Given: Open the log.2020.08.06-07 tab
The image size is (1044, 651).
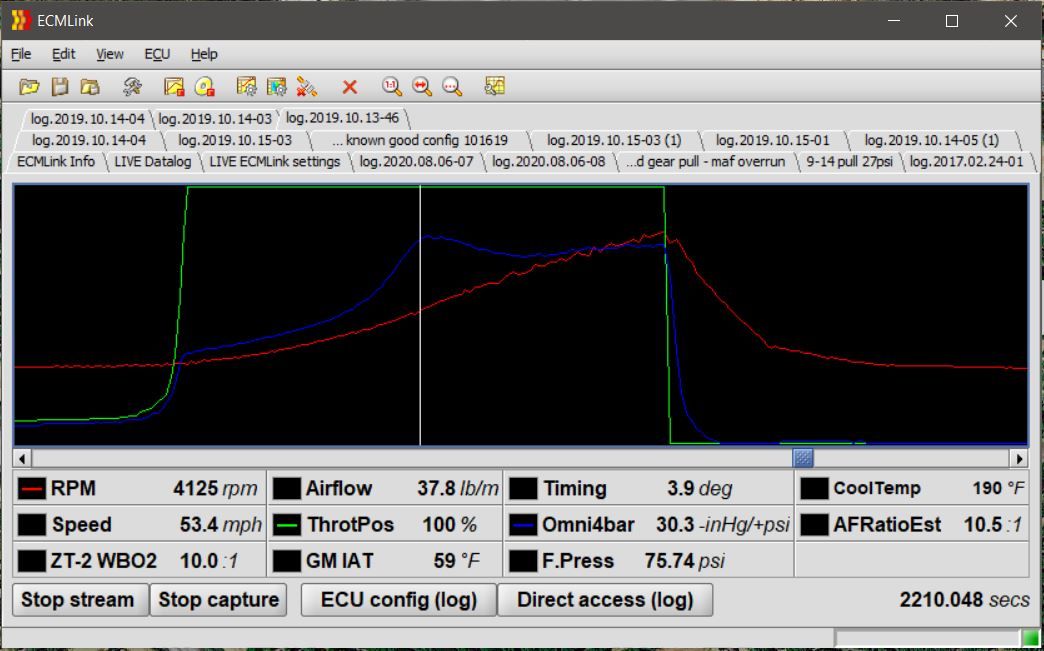Looking at the screenshot, I should click(416, 162).
